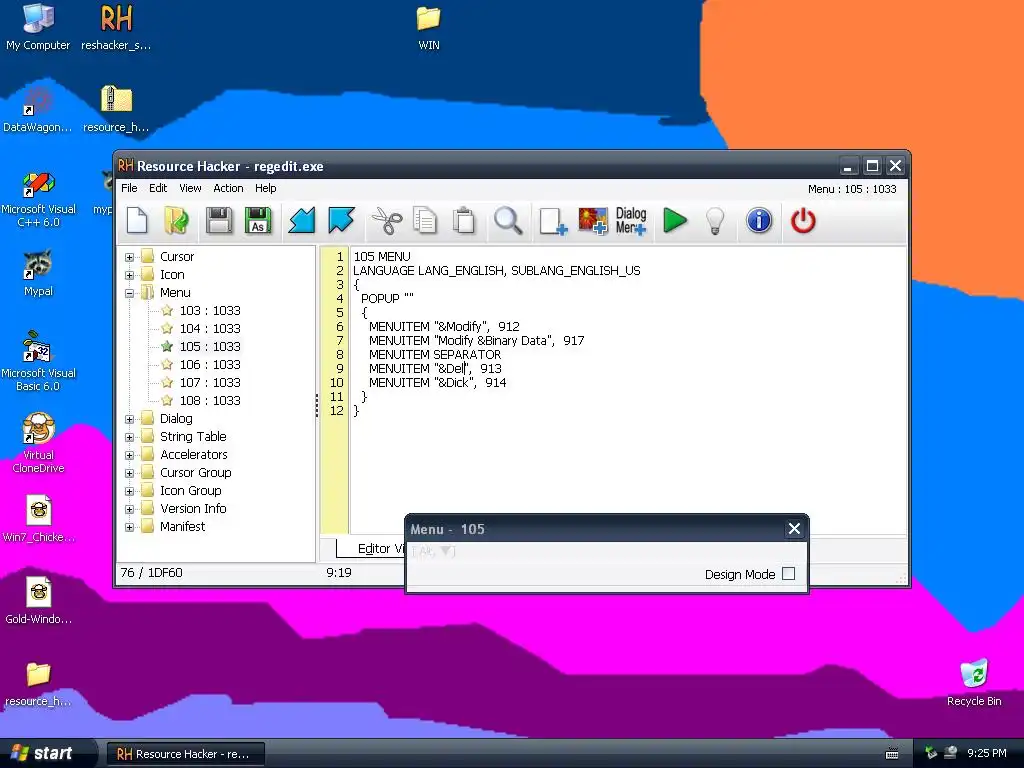Click script line MENUITEM "&Dick", 914
Image resolution: width=1024 pixels, height=768 pixels.
click(438, 383)
